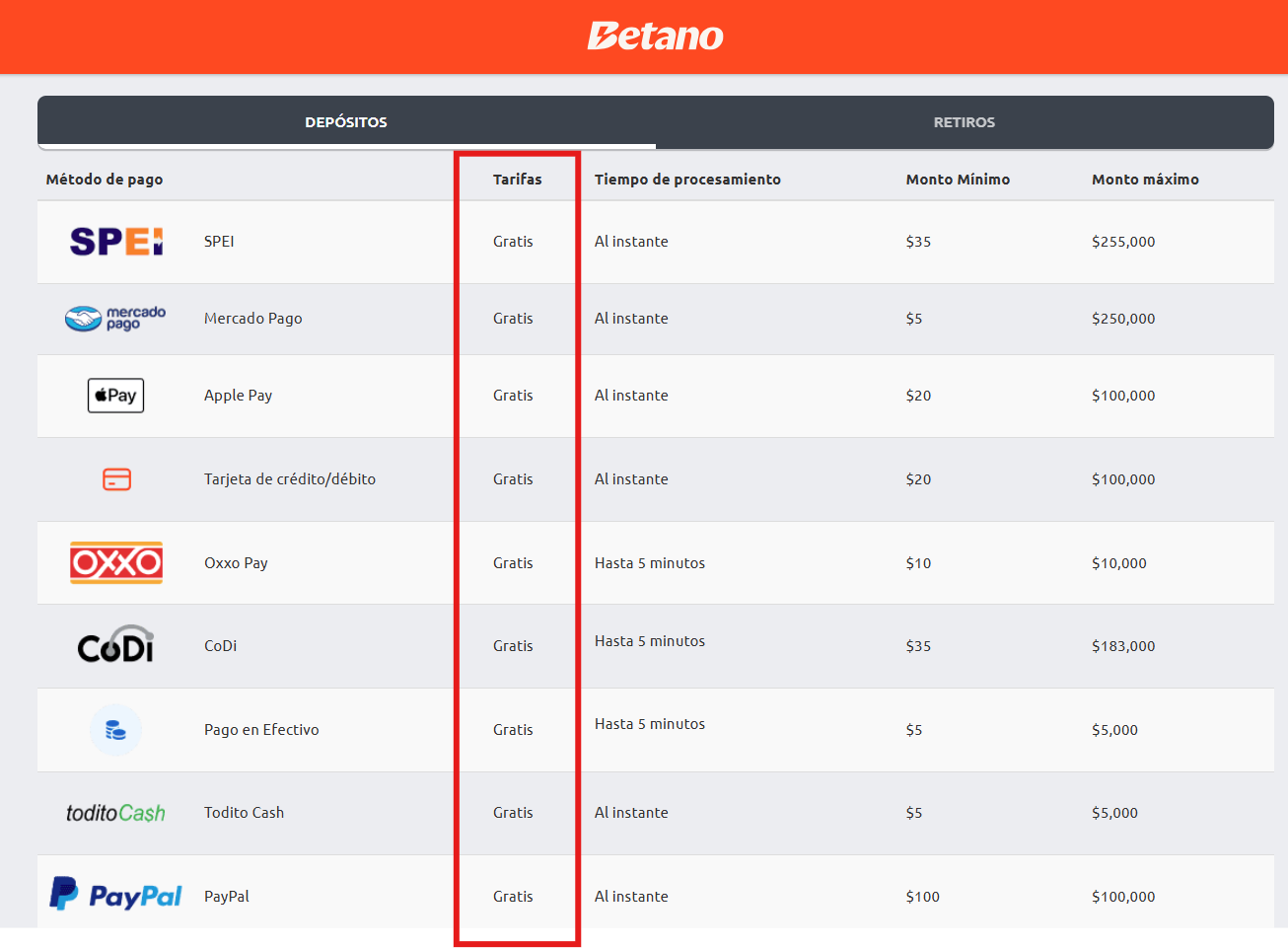Click the Método de pago column header
Screen dimensions: 1288x948
click(x=105, y=180)
